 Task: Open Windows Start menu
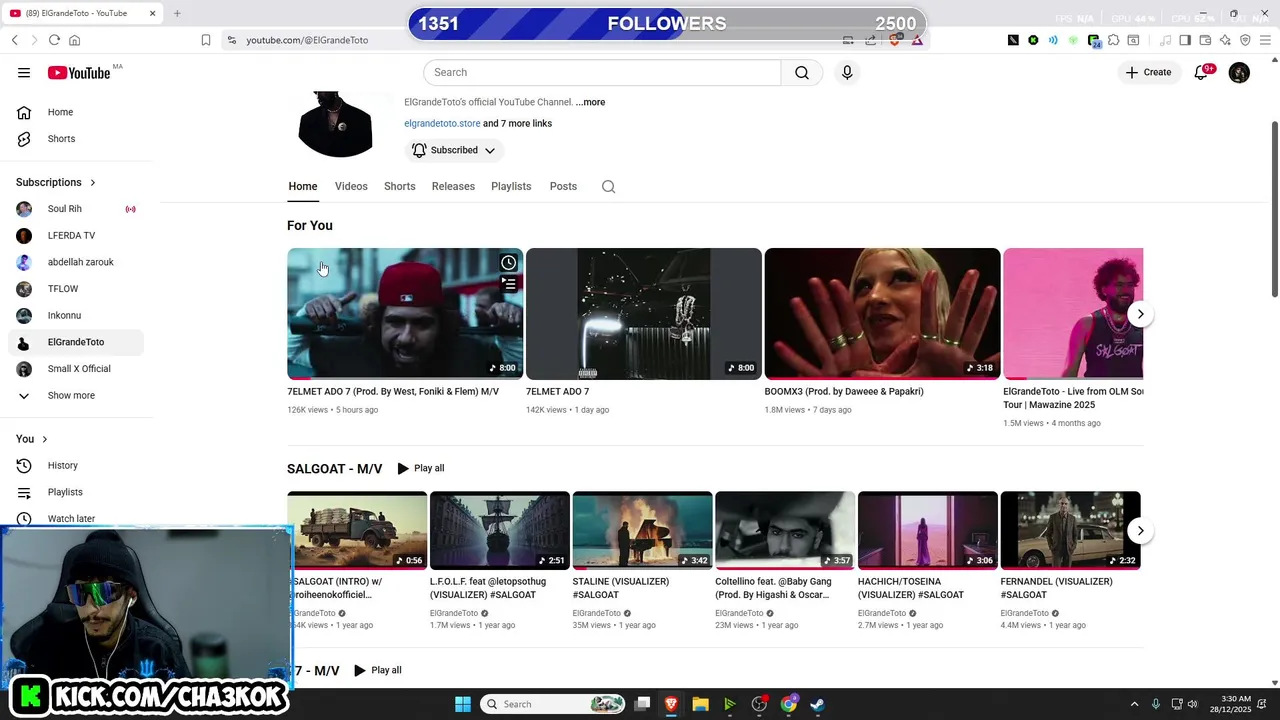tap(463, 704)
